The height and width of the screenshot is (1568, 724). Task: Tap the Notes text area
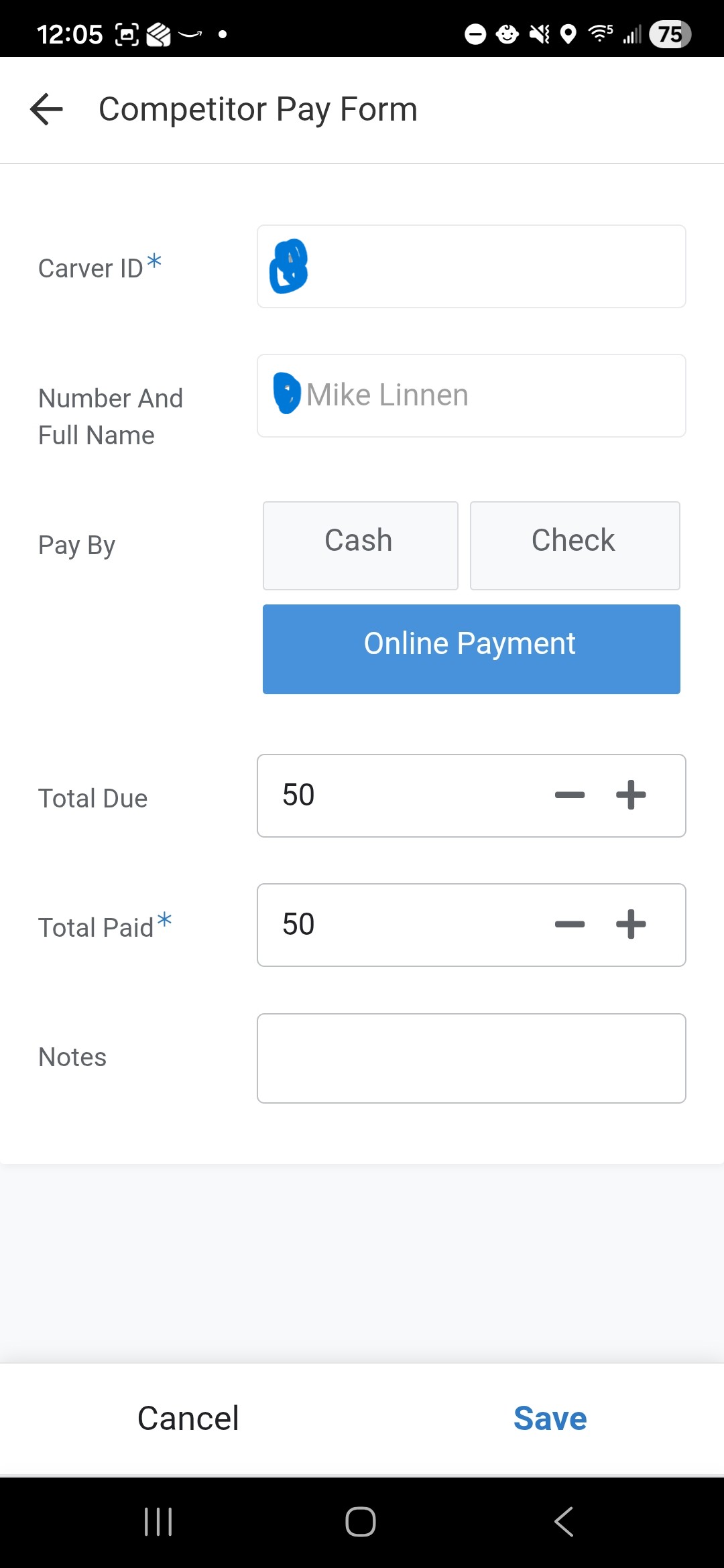pos(471,1057)
